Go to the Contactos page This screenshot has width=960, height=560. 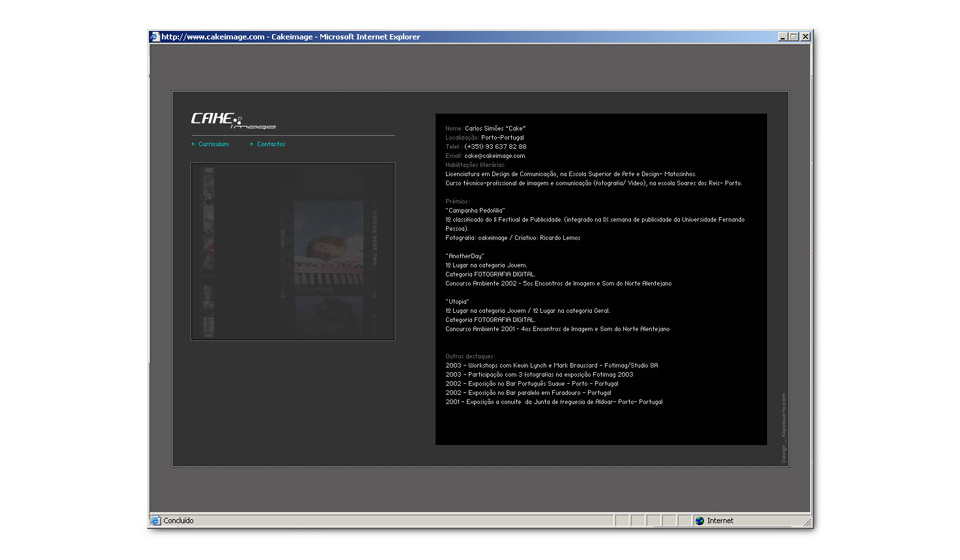coord(271,144)
